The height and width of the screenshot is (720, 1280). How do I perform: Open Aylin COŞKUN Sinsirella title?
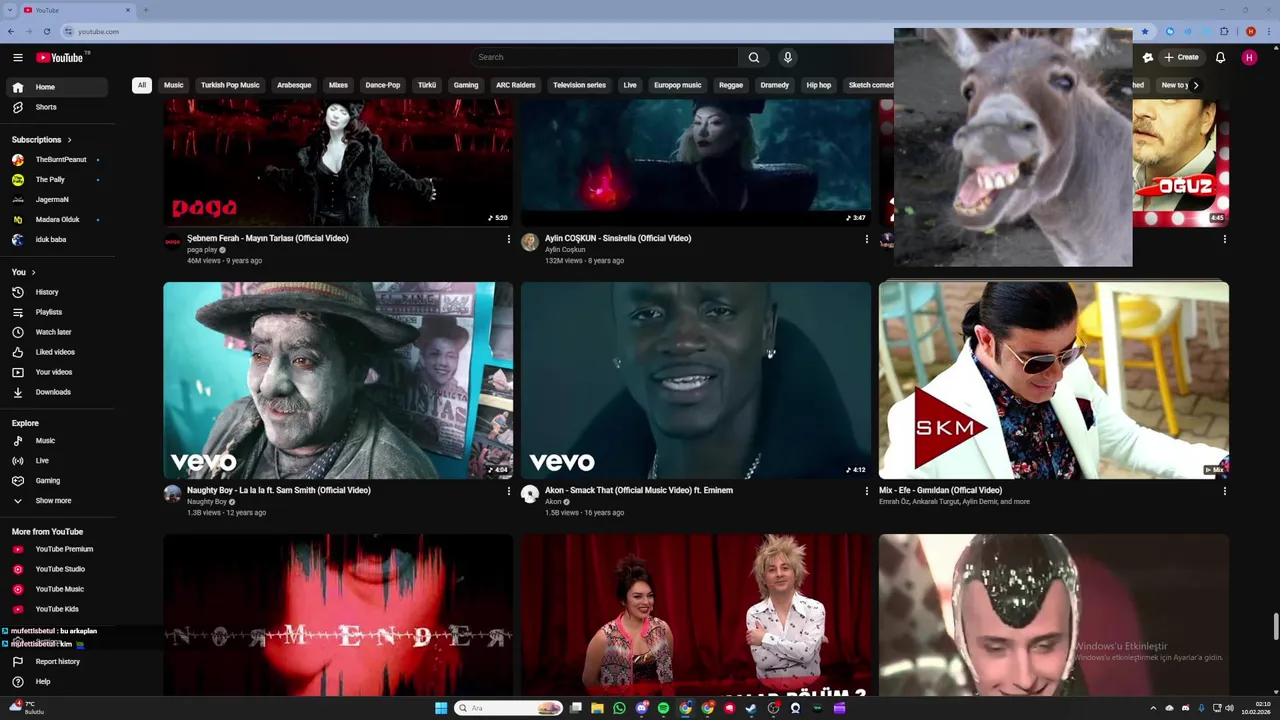coord(618,239)
